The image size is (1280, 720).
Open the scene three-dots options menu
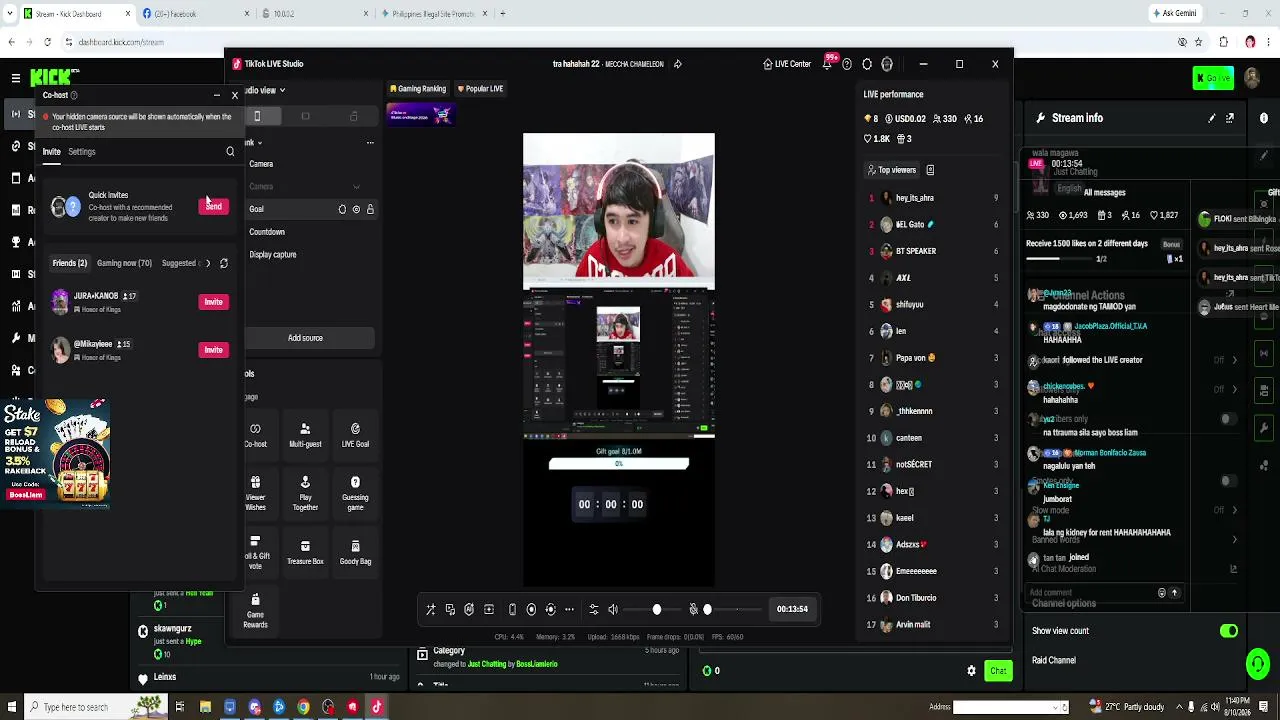click(x=370, y=143)
